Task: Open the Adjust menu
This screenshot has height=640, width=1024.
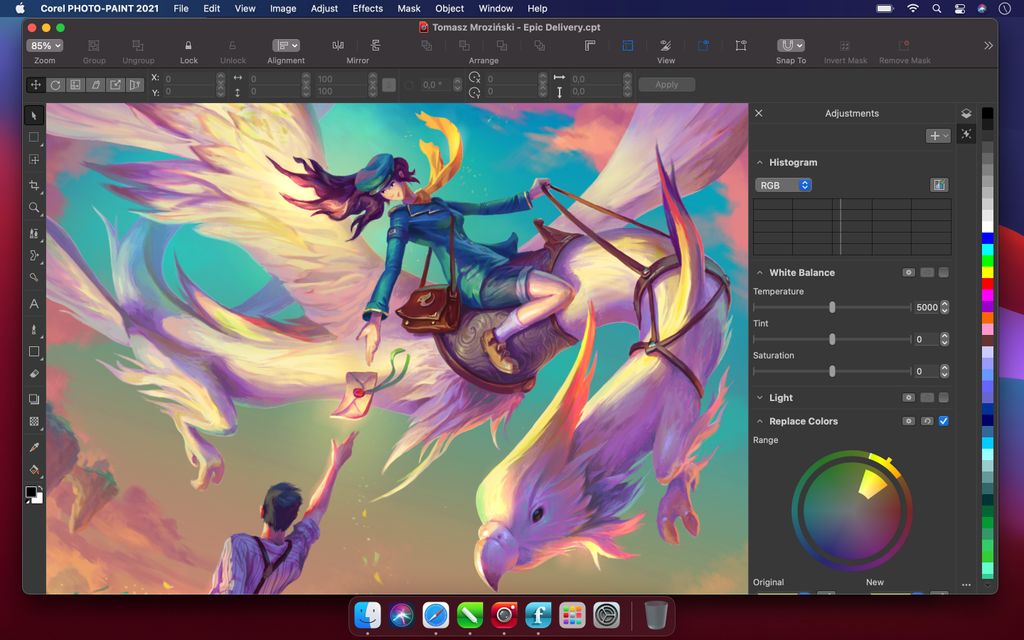Action: (x=324, y=8)
